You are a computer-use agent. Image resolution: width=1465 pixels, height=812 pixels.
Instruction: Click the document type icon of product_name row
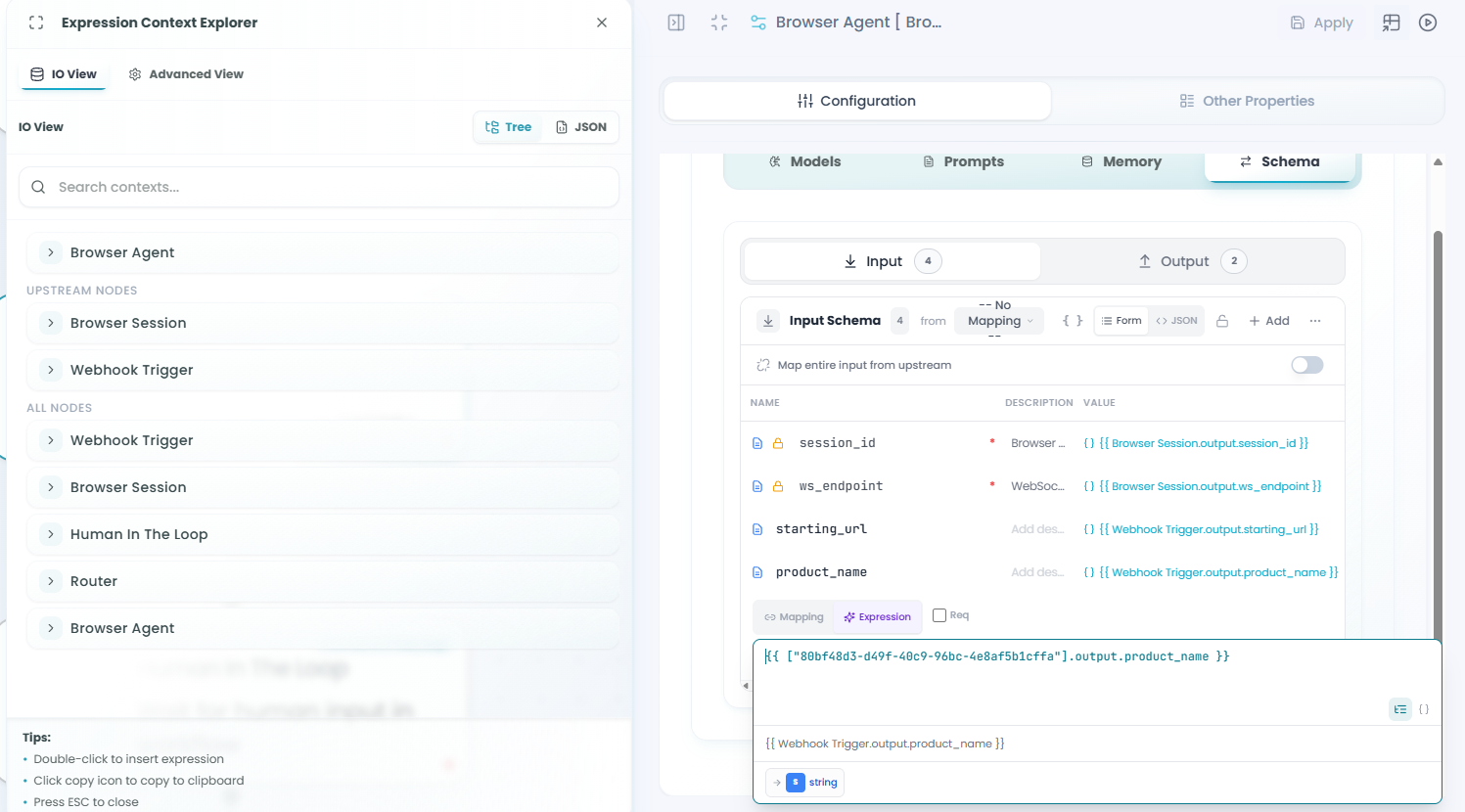[x=756, y=572]
